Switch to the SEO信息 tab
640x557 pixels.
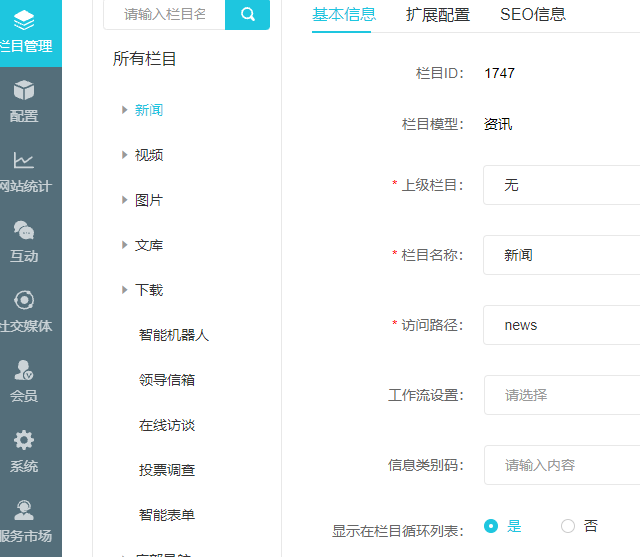(532, 14)
